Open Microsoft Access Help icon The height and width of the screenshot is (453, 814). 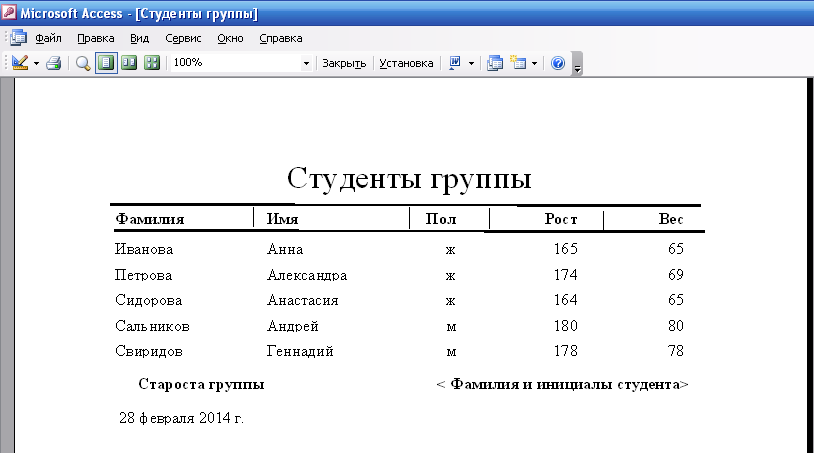tap(558, 63)
